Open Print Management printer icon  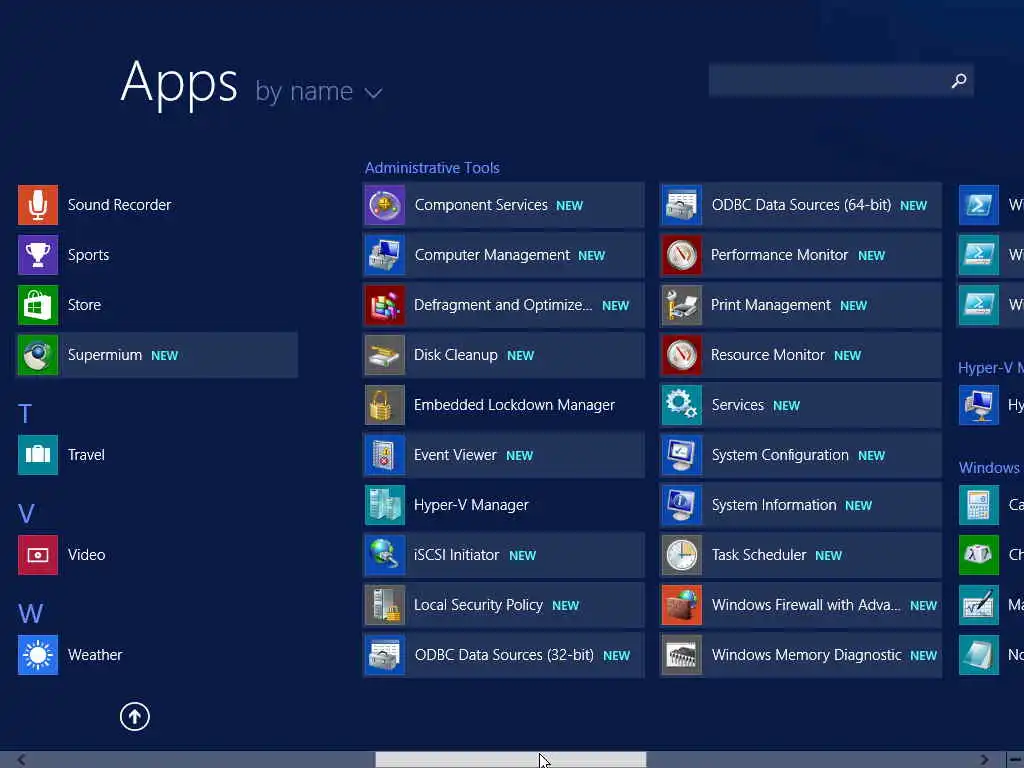[x=682, y=305]
